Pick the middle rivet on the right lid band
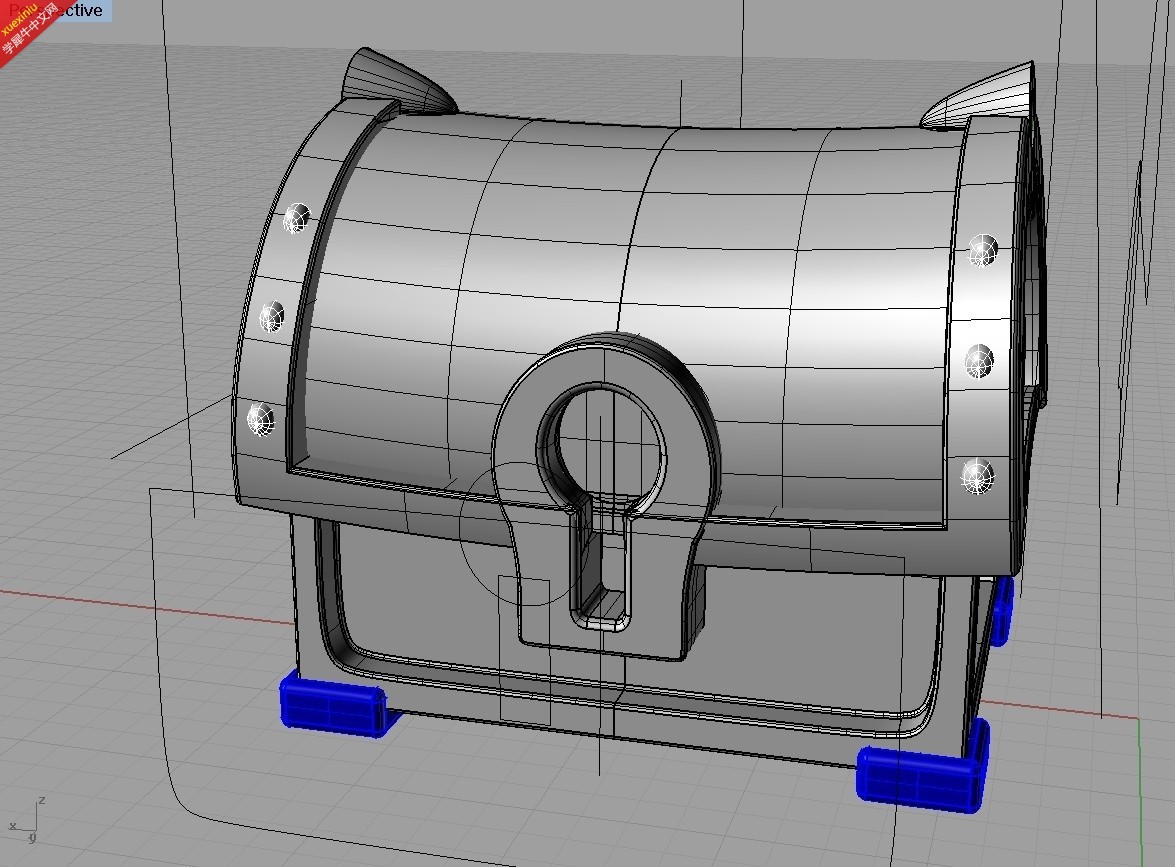The height and width of the screenshot is (867, 1175). point(979,361)
